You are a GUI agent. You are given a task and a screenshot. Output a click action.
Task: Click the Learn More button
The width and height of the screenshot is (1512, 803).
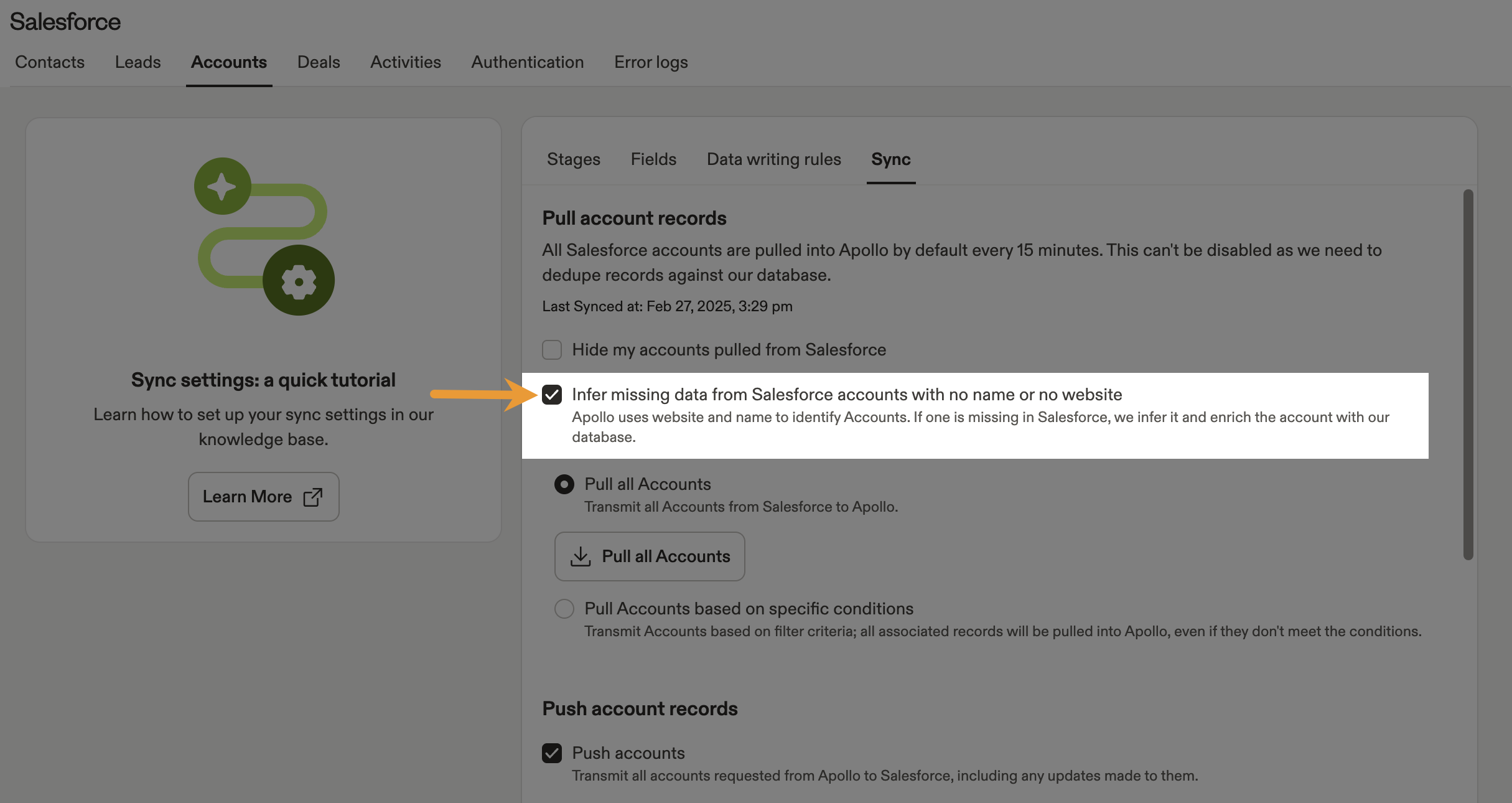point(263,497)
